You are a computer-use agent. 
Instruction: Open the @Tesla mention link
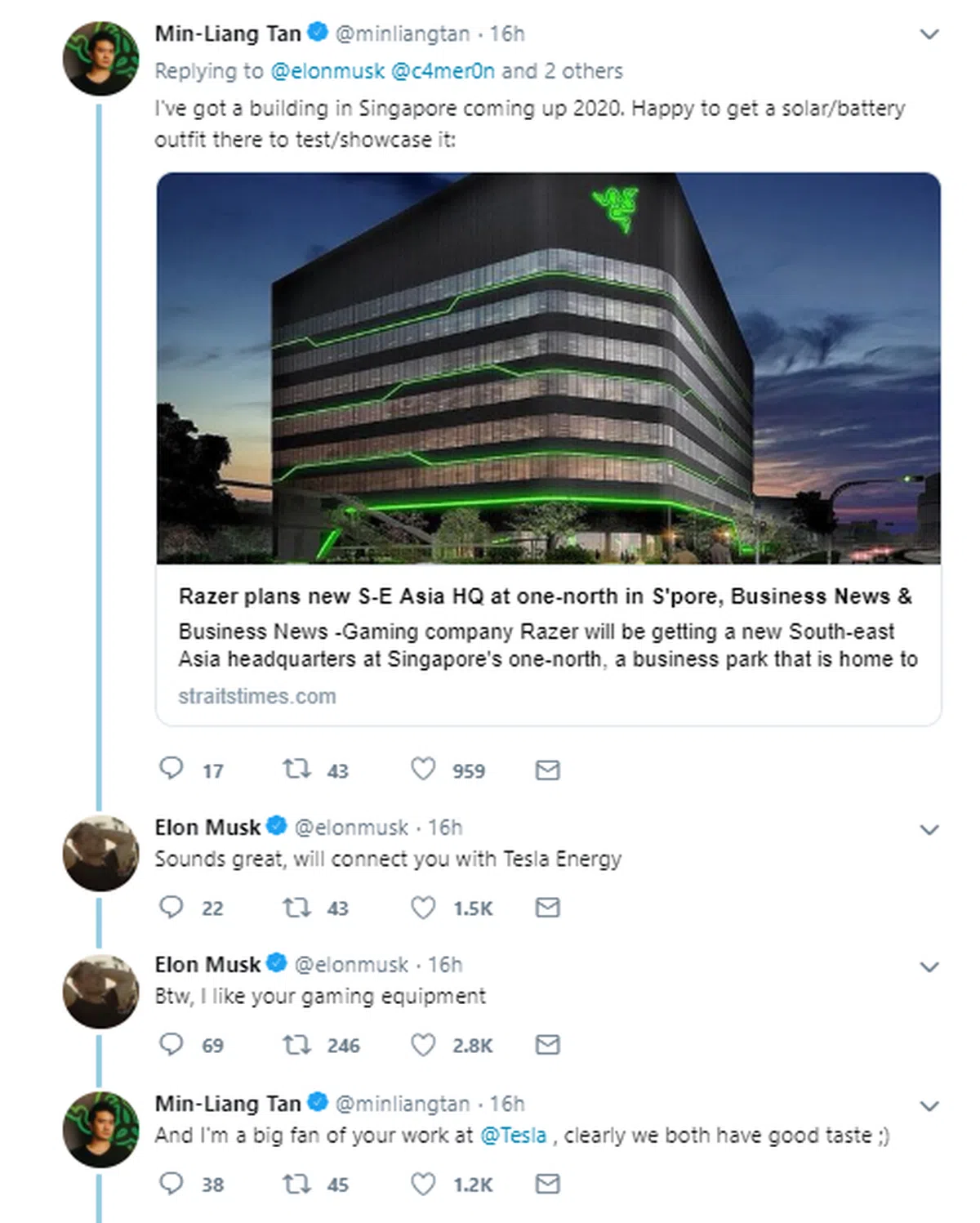click(x=513, y=1136)
